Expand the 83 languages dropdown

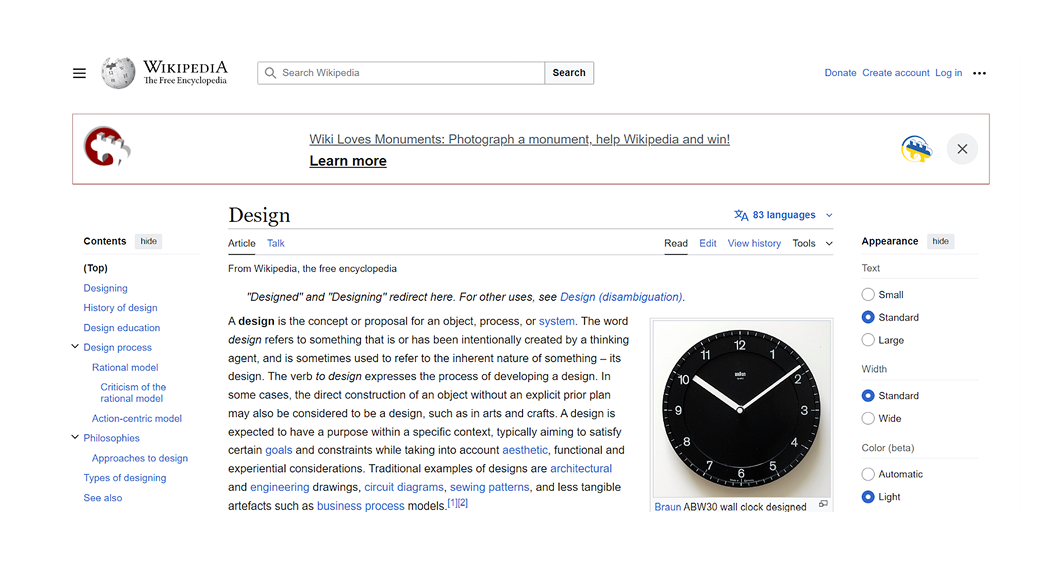(784, 215)
